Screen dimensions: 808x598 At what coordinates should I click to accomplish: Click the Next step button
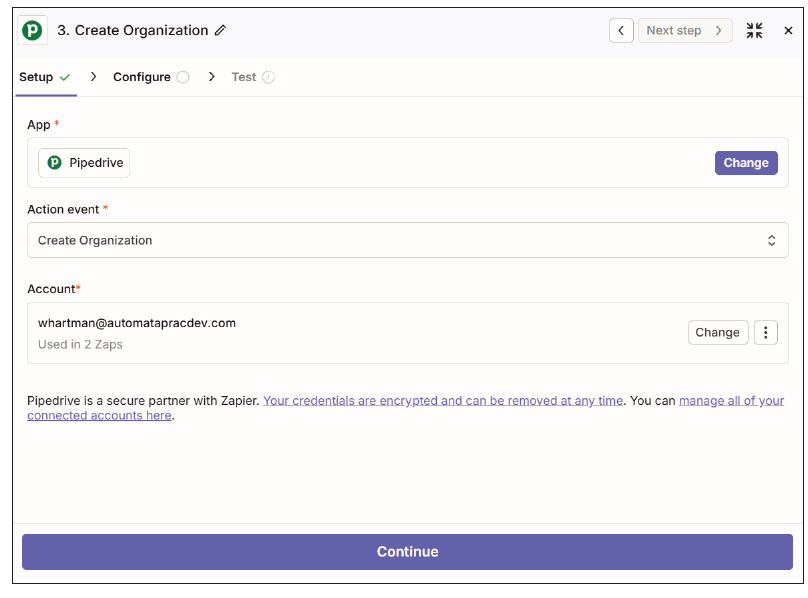click(685, 30)
